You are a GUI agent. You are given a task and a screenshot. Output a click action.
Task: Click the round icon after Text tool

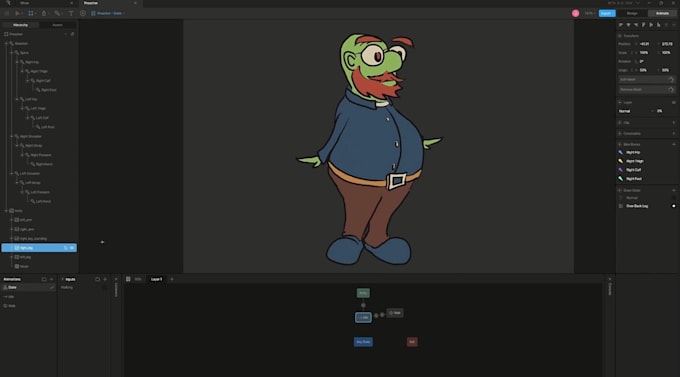click(x=83, y=13)
